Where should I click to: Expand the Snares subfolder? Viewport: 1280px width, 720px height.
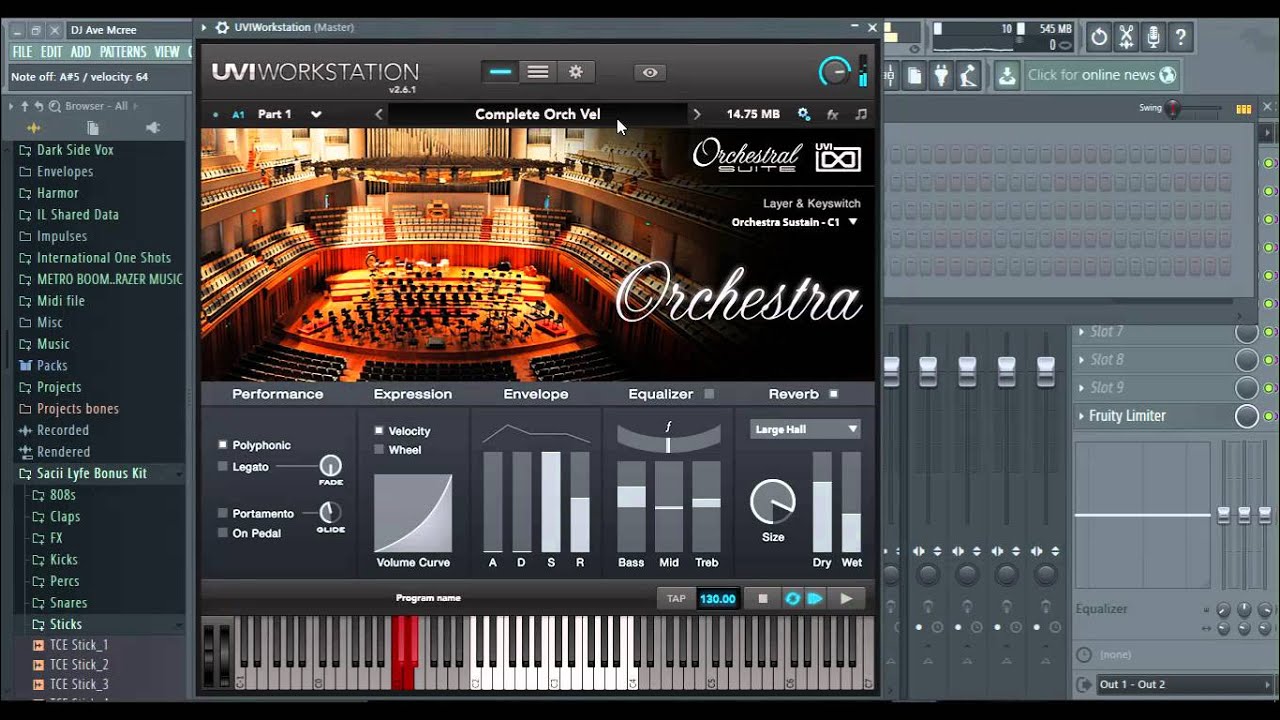click(x=68, y=603)
